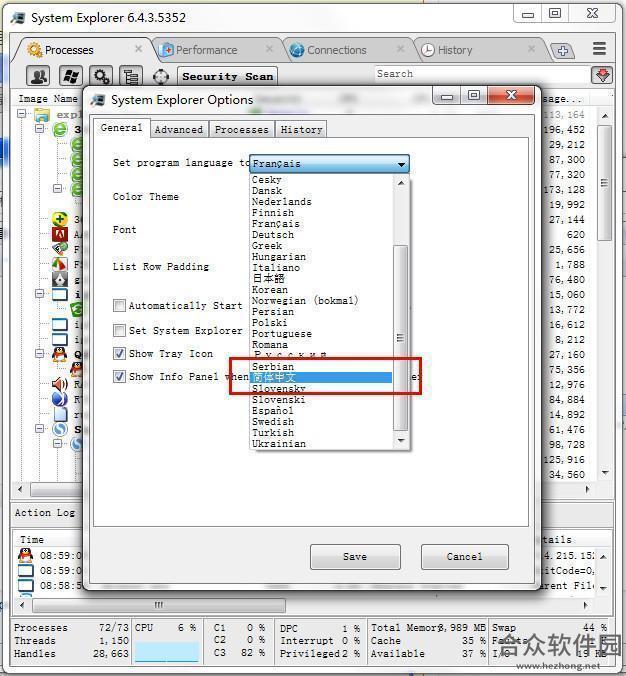Switch to the Advanced options tab

click(179, 129)
